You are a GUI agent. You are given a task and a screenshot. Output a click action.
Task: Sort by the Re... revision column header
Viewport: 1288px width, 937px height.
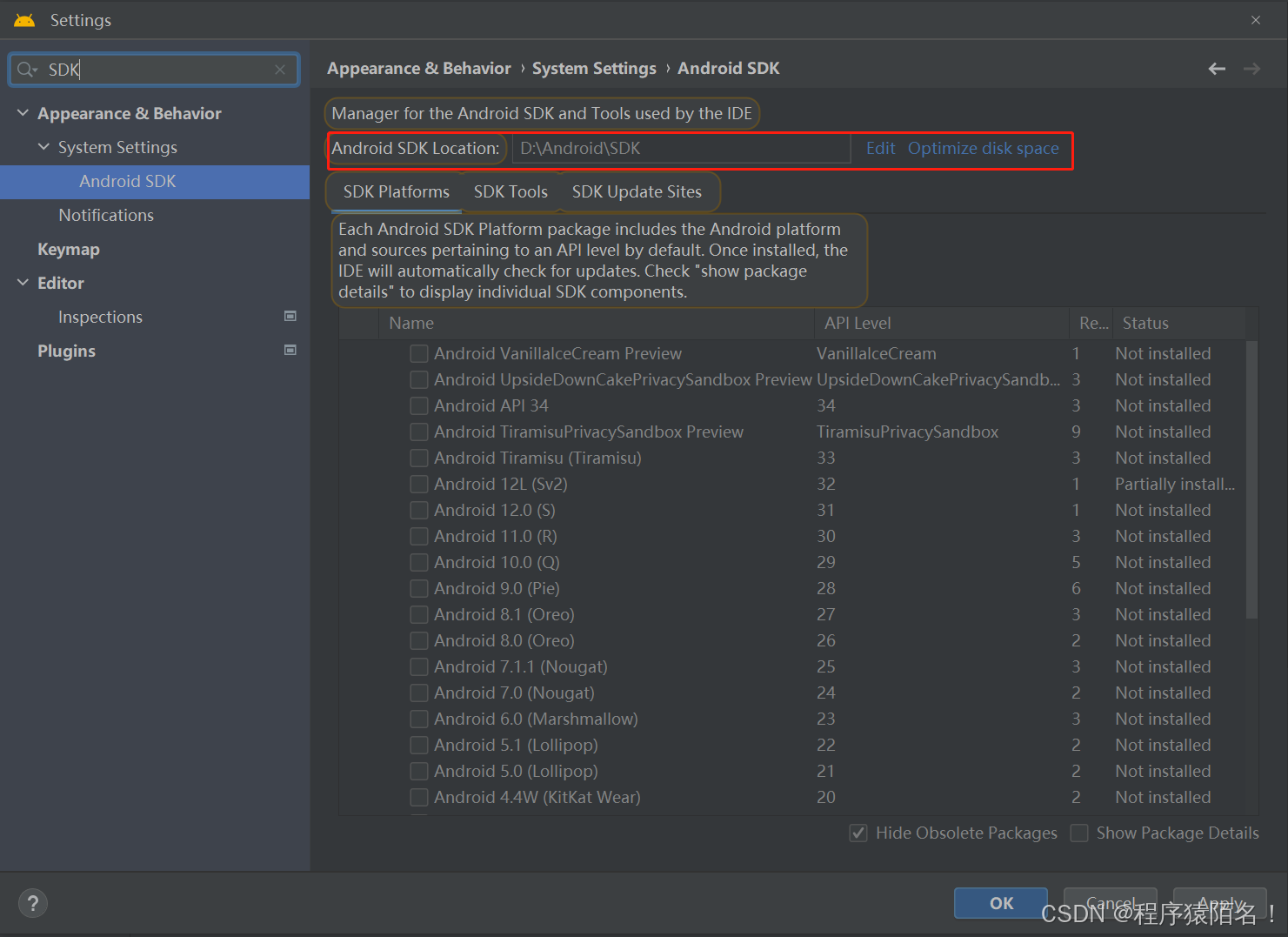pos(1091,323)
